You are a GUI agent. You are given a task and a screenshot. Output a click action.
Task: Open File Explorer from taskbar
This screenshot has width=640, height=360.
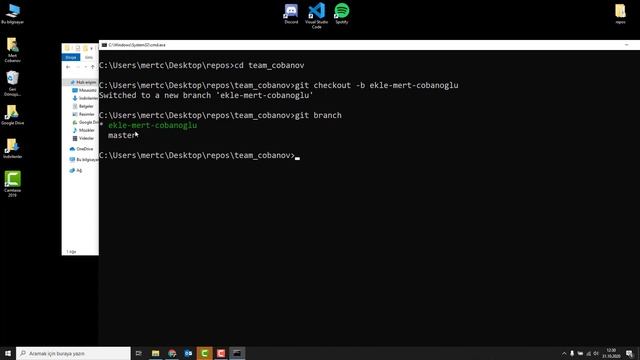156,353
